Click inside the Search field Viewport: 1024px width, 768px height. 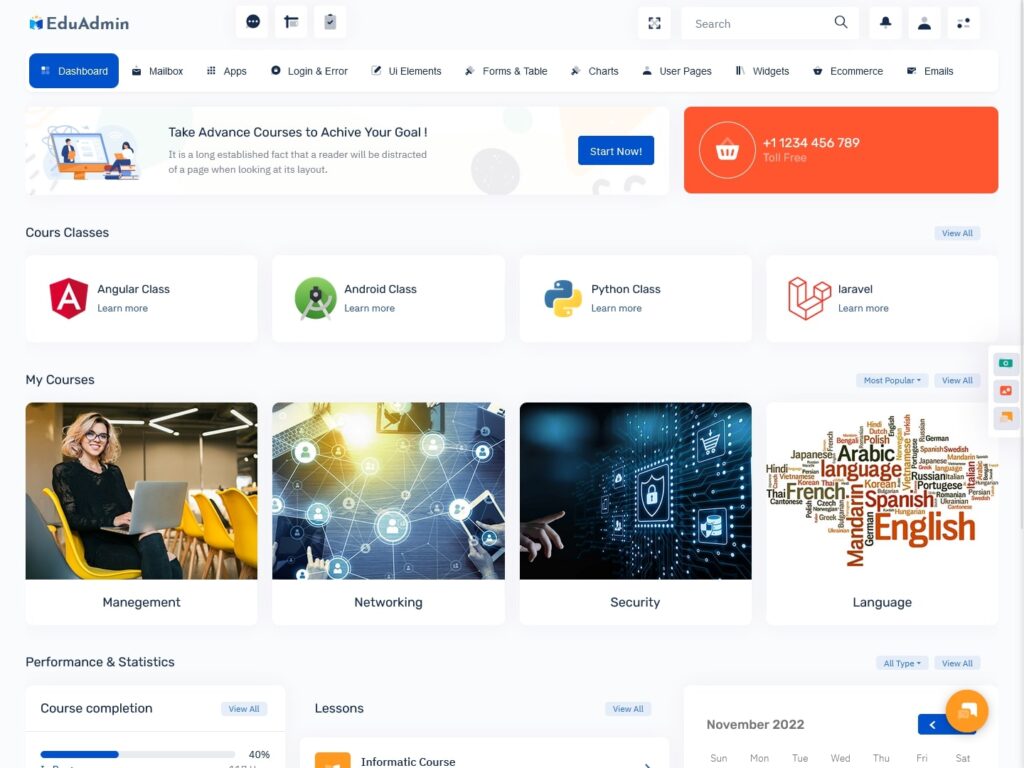point(760,23)
